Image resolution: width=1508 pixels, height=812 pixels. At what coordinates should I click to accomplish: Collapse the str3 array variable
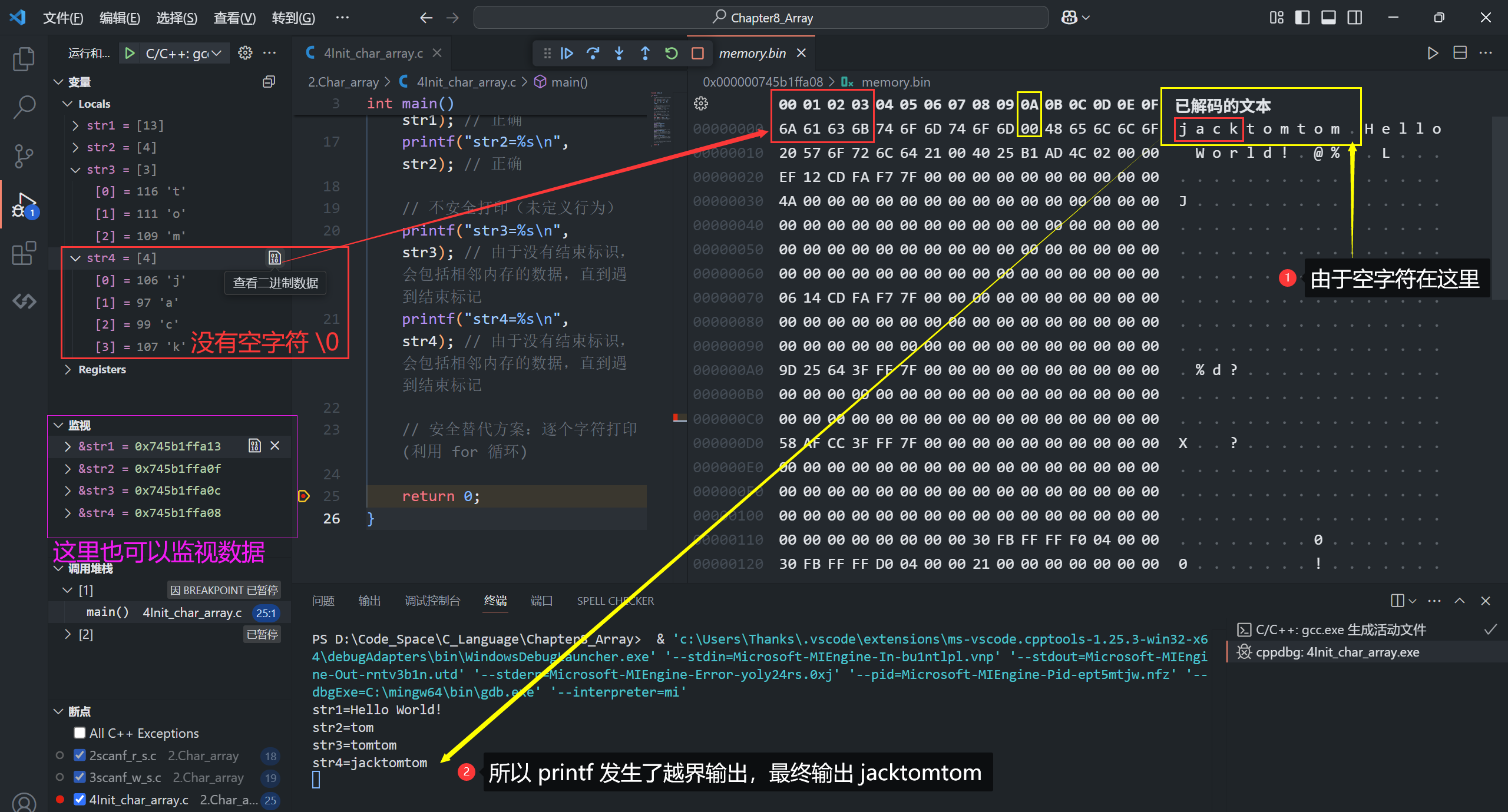(x=75, y=170)
